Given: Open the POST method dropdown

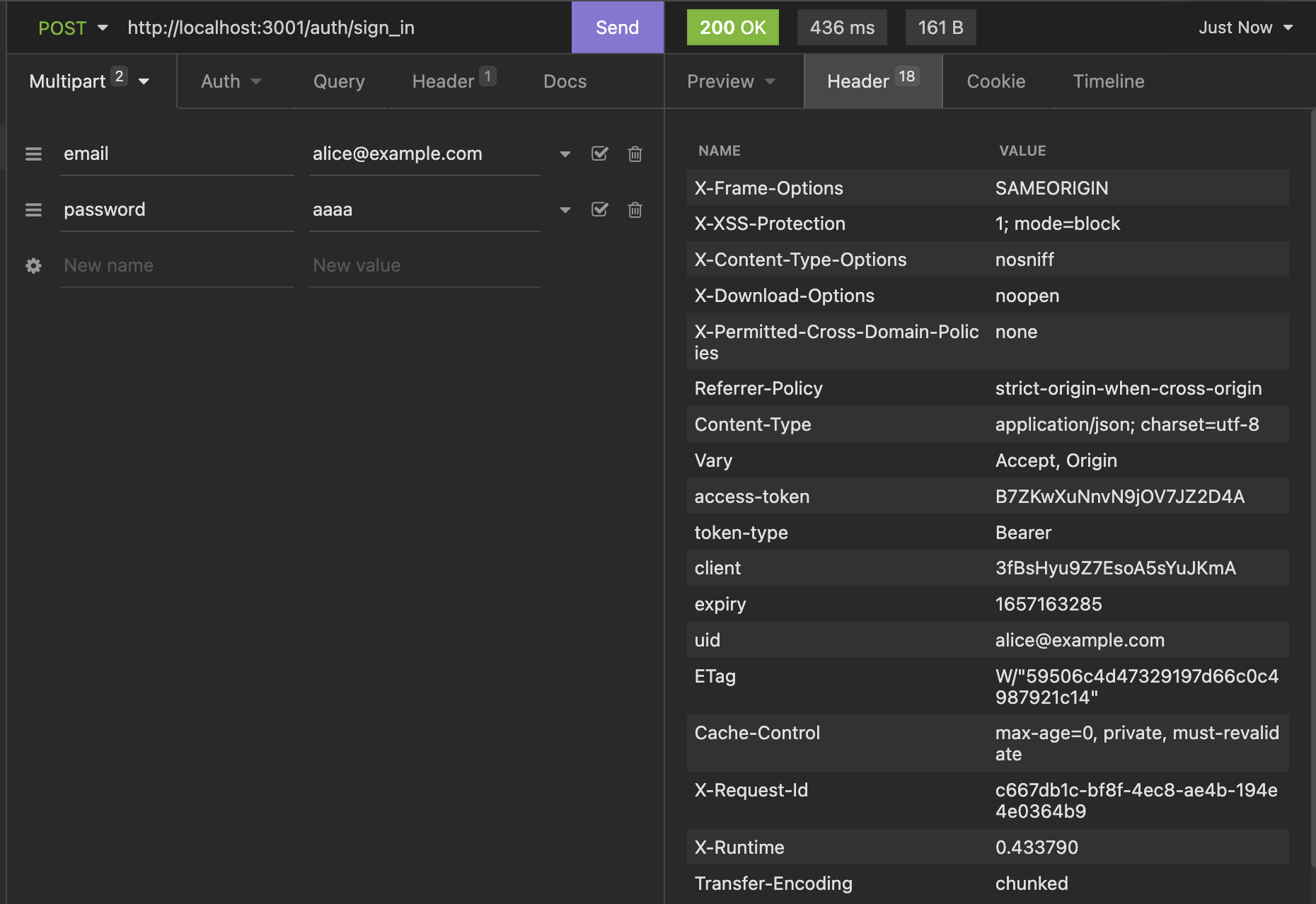Looking at the screenshot, I should [73, 28].
